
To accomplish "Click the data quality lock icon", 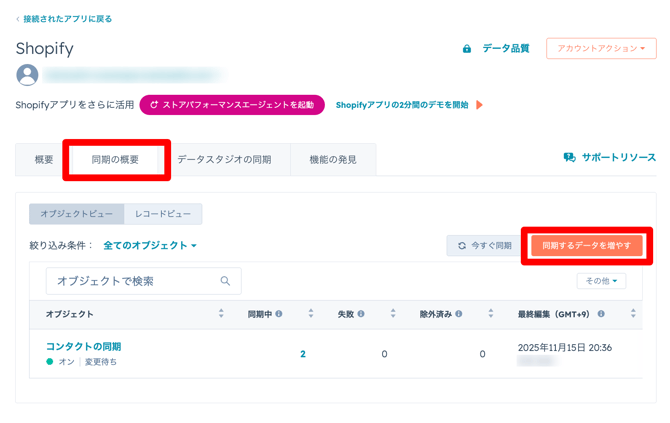I will point(467,49).
